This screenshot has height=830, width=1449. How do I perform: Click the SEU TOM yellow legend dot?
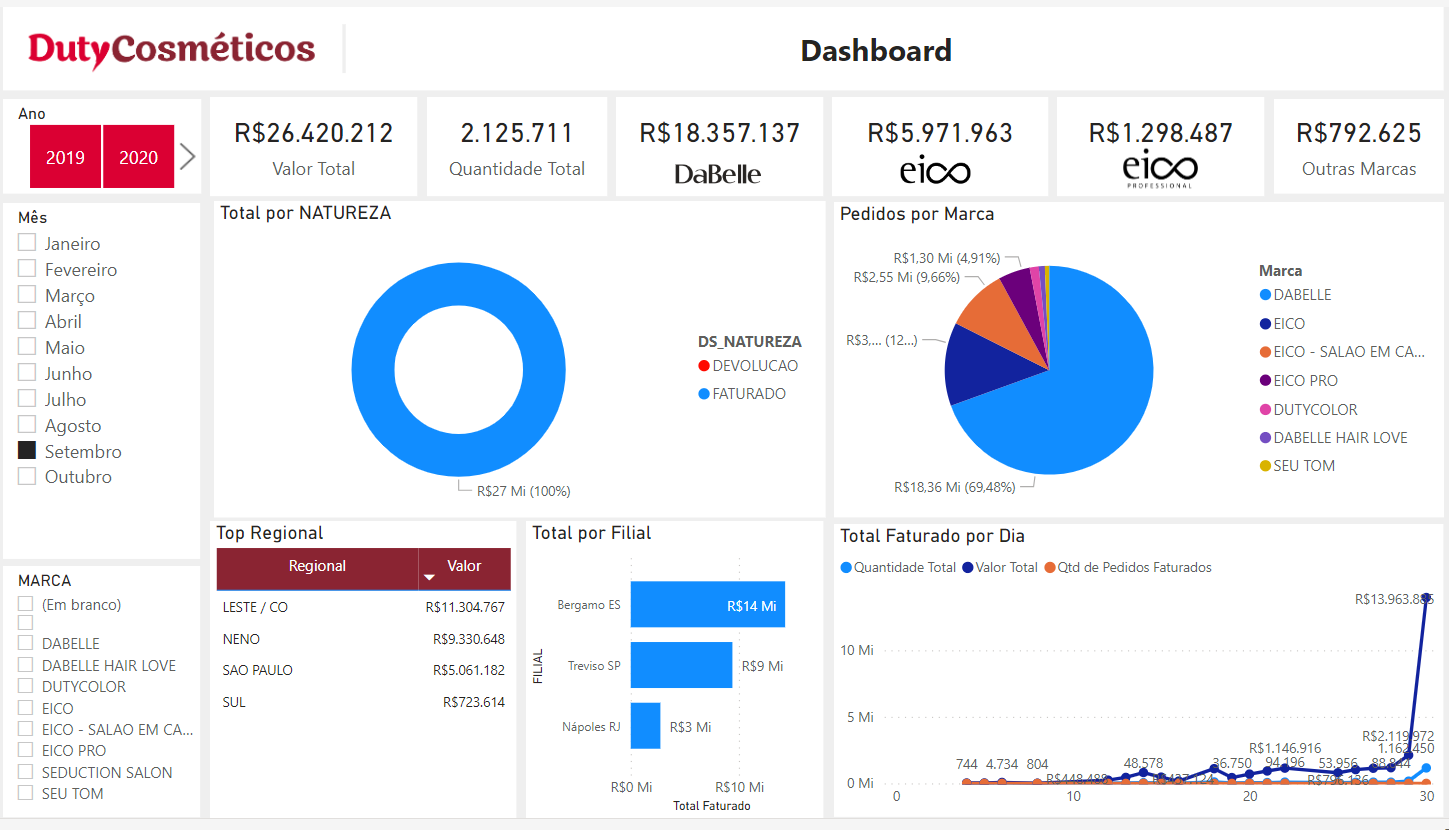(1265, 466)
